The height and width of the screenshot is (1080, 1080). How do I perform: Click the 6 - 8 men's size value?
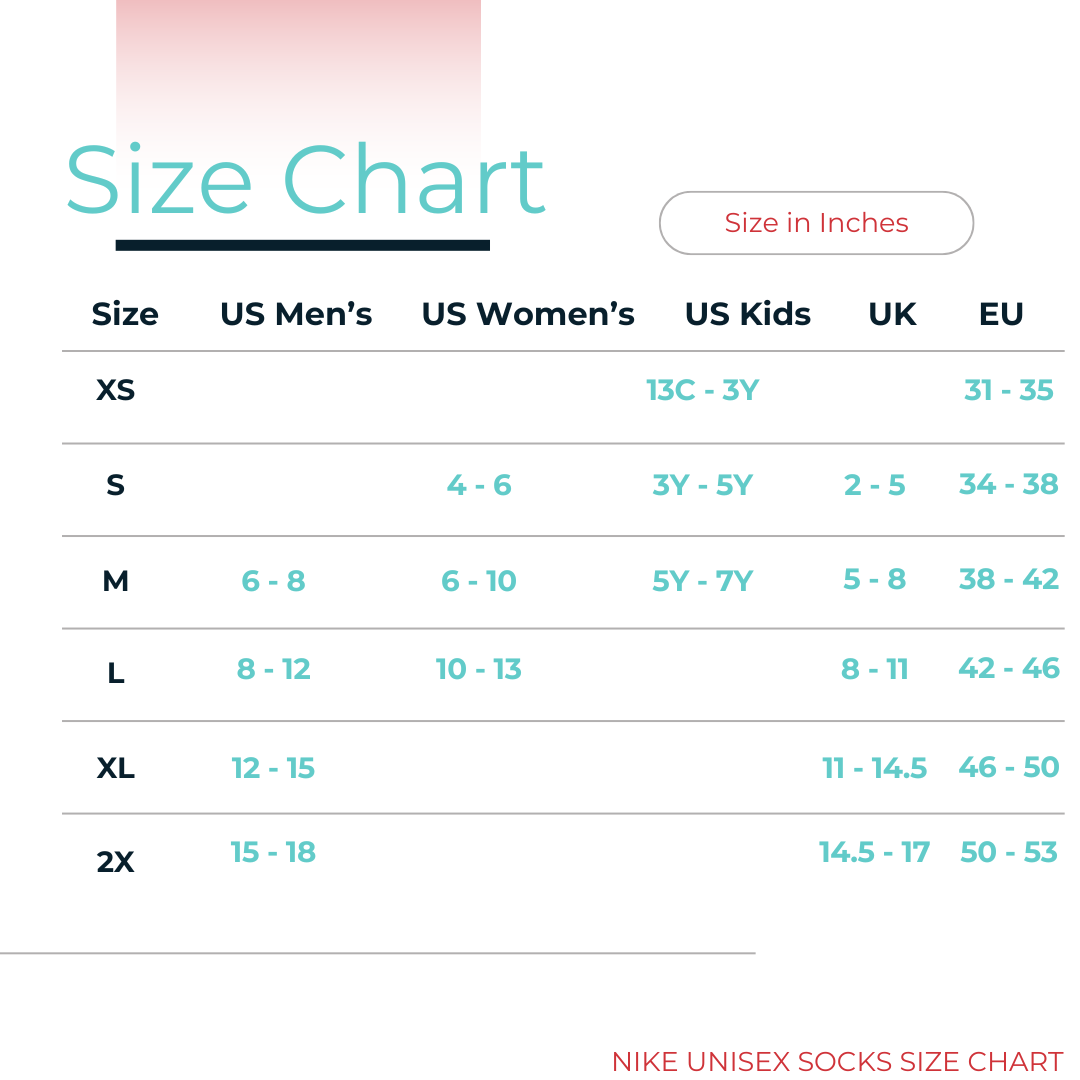pyautogui.click(x=273, y=580)
